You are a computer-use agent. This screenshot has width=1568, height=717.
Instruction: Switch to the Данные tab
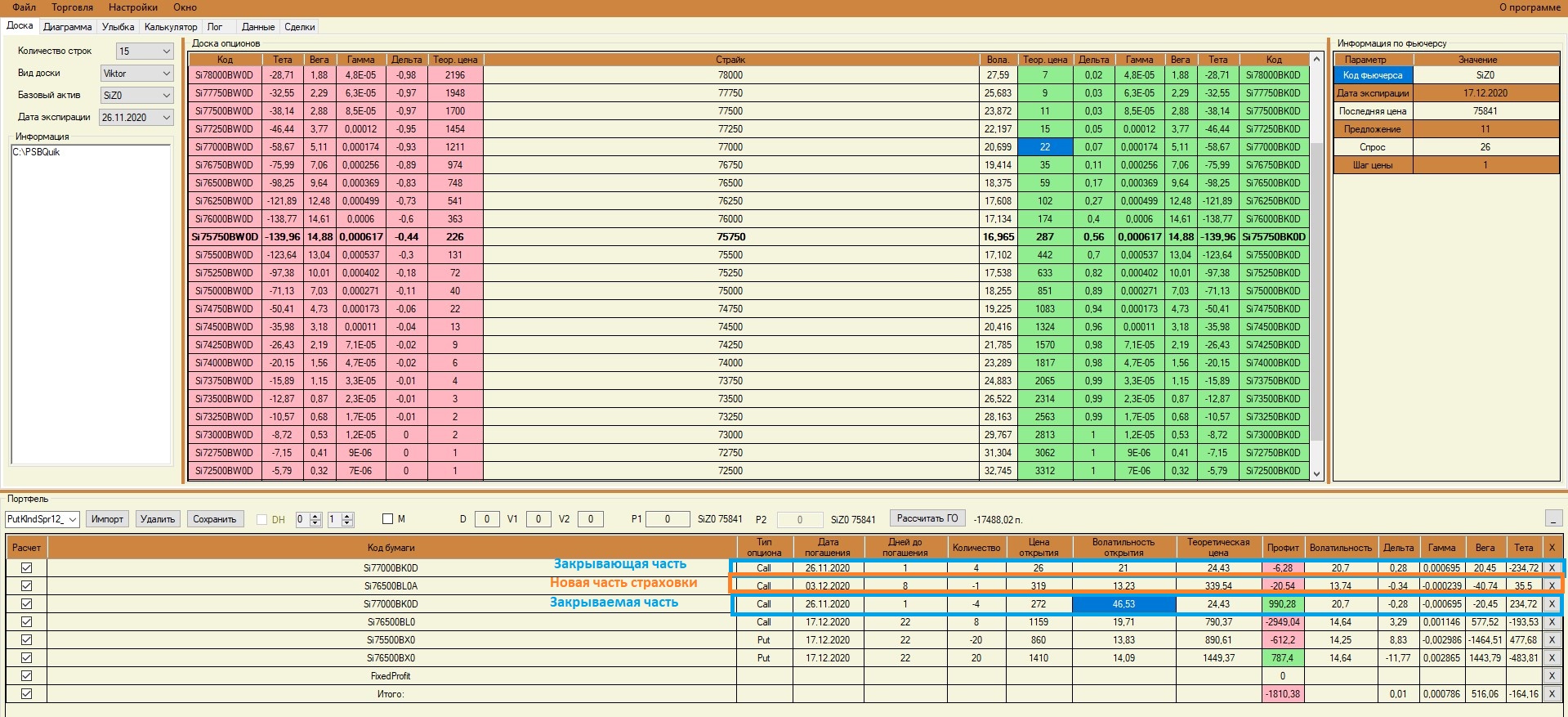click(x=258, y=27)
